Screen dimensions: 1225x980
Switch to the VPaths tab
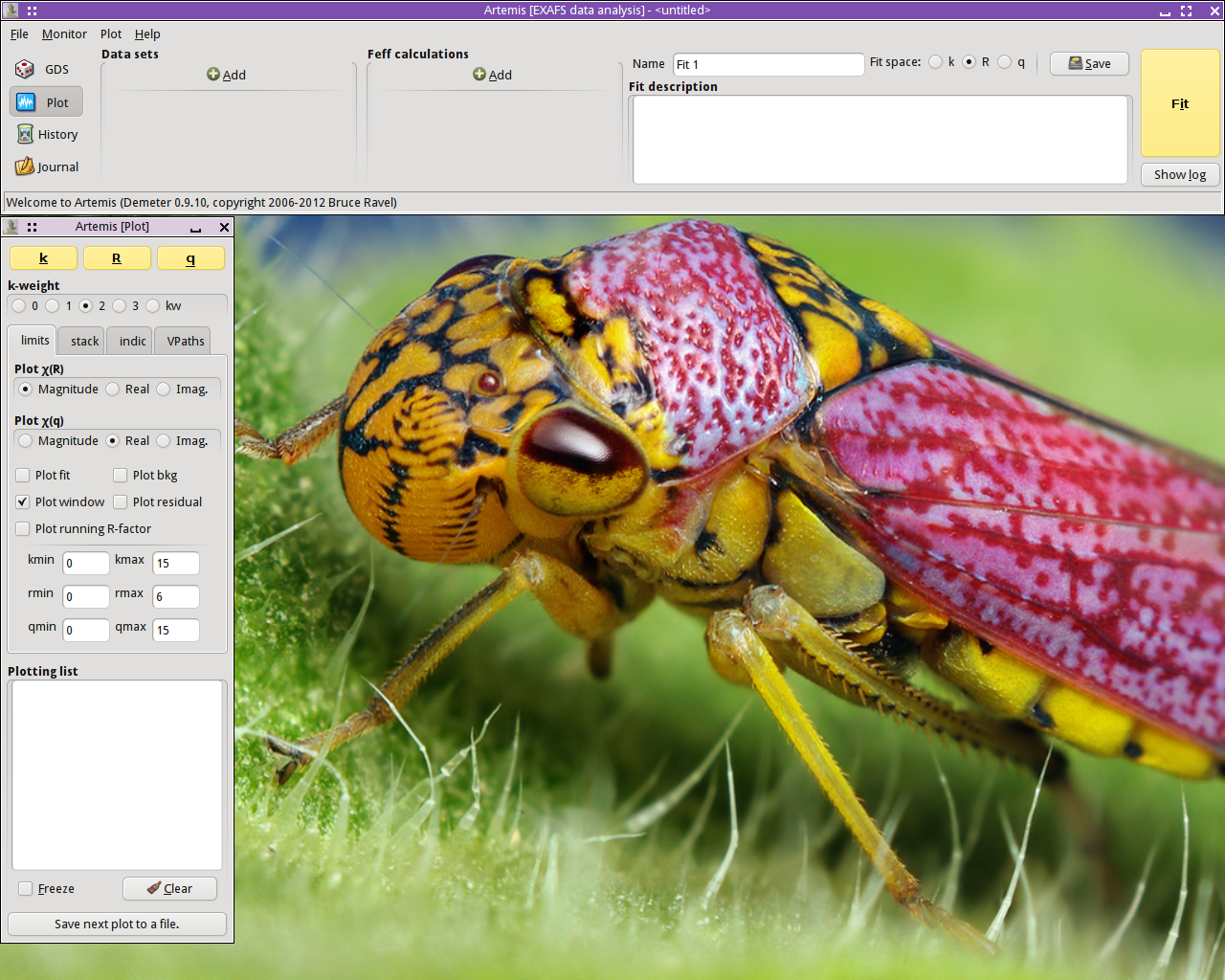[185, 342]
